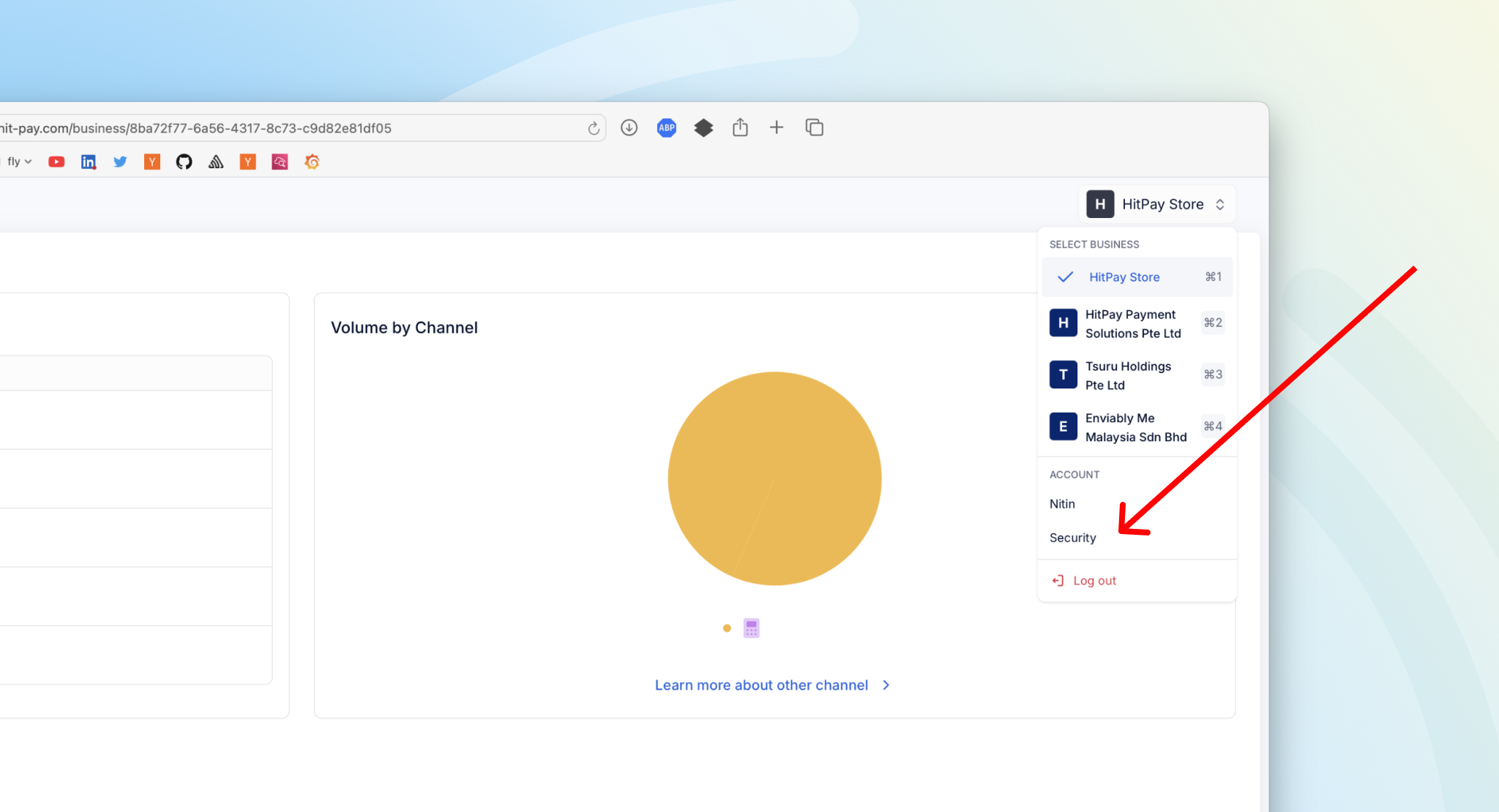Switch to Enviably Me Malaysia Sdn Bhd
The height and width of the screenshot is (812, 1499).
click(x=1137, y=427)
